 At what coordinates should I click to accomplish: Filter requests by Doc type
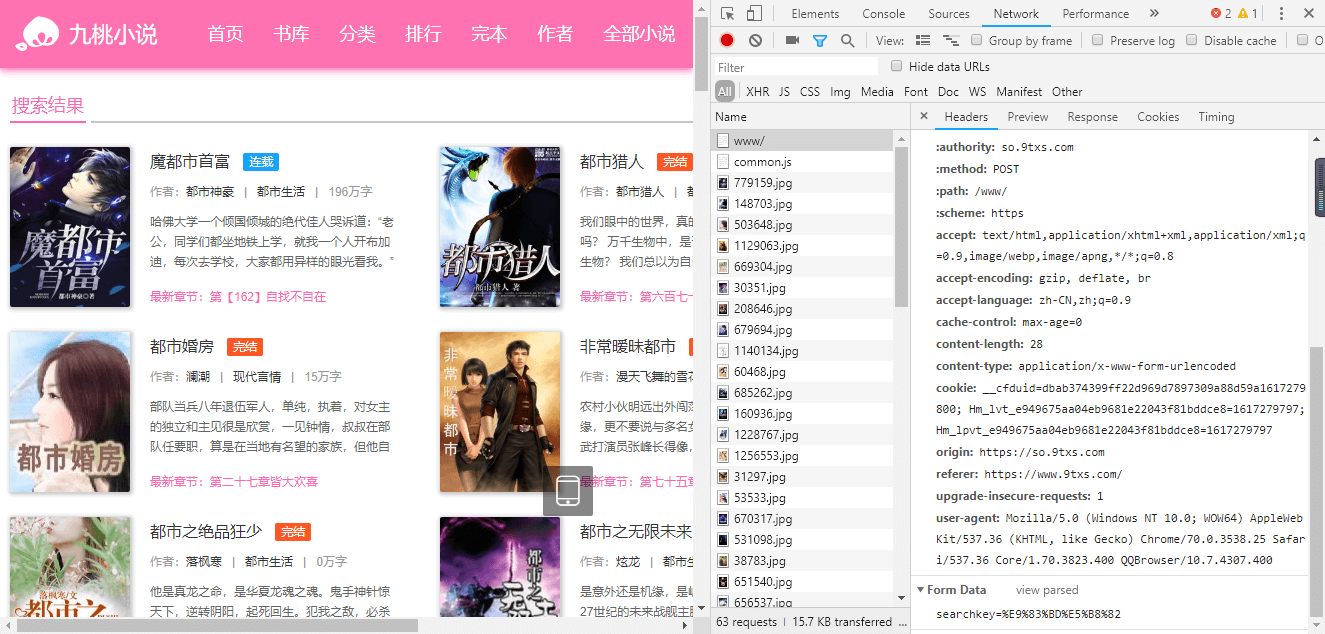948,92
